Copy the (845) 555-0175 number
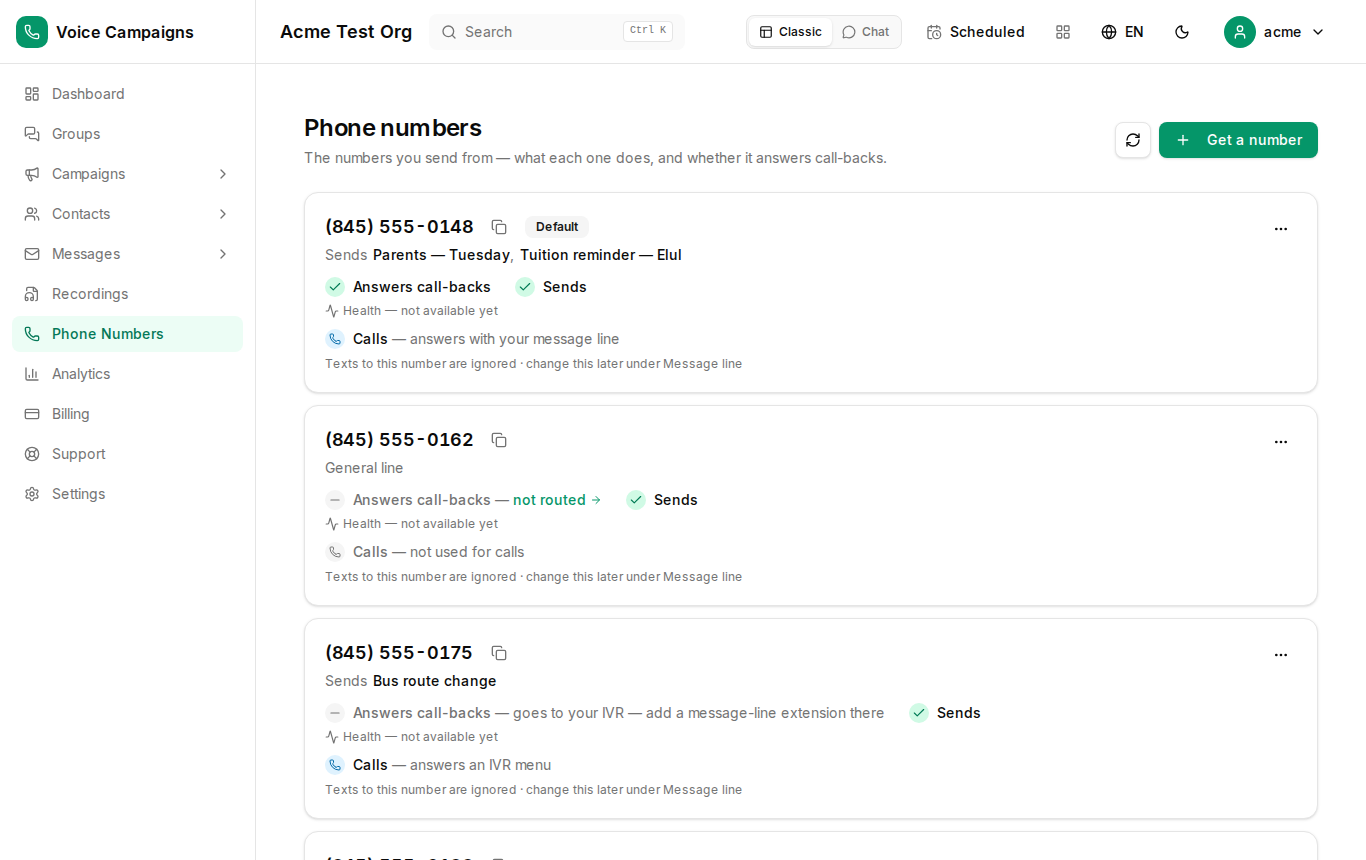The height and width of the screenshot is (860, 1366). [x=499, y=653]
